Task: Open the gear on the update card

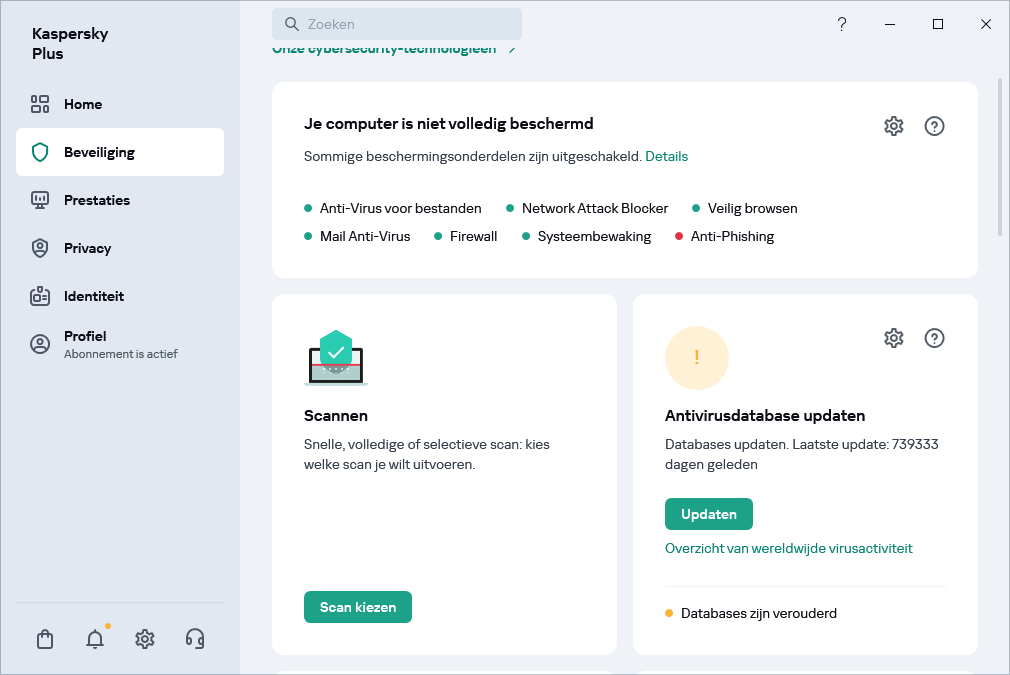Action: [893, 338]
